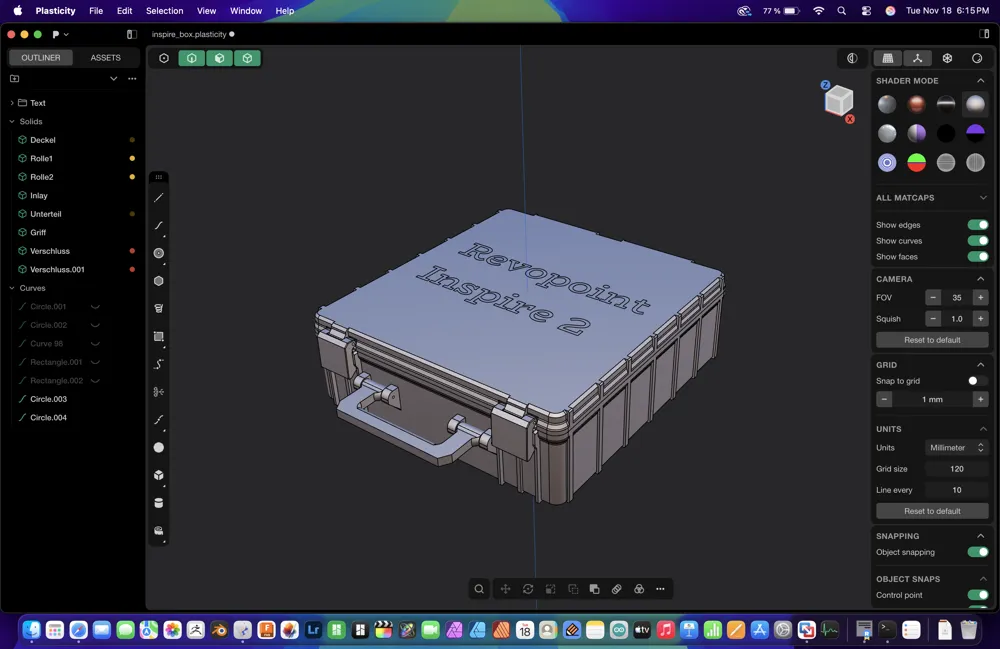Select the center Circle tool in the toolbar

[159, 253]
